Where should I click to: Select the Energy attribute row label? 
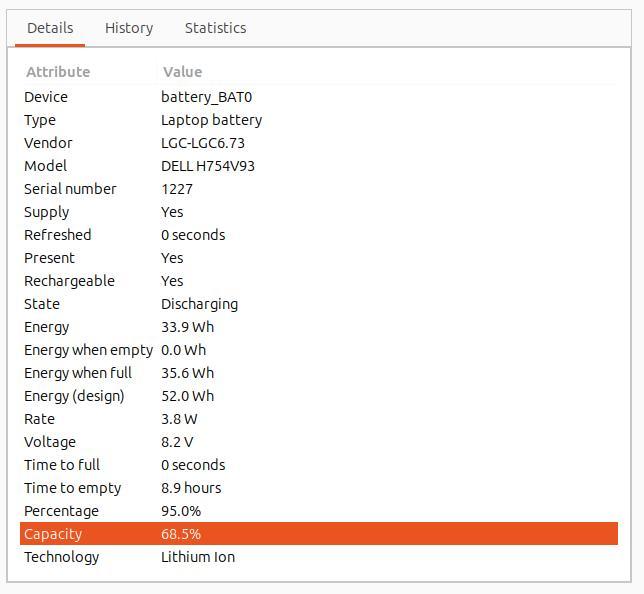(46, 327)
